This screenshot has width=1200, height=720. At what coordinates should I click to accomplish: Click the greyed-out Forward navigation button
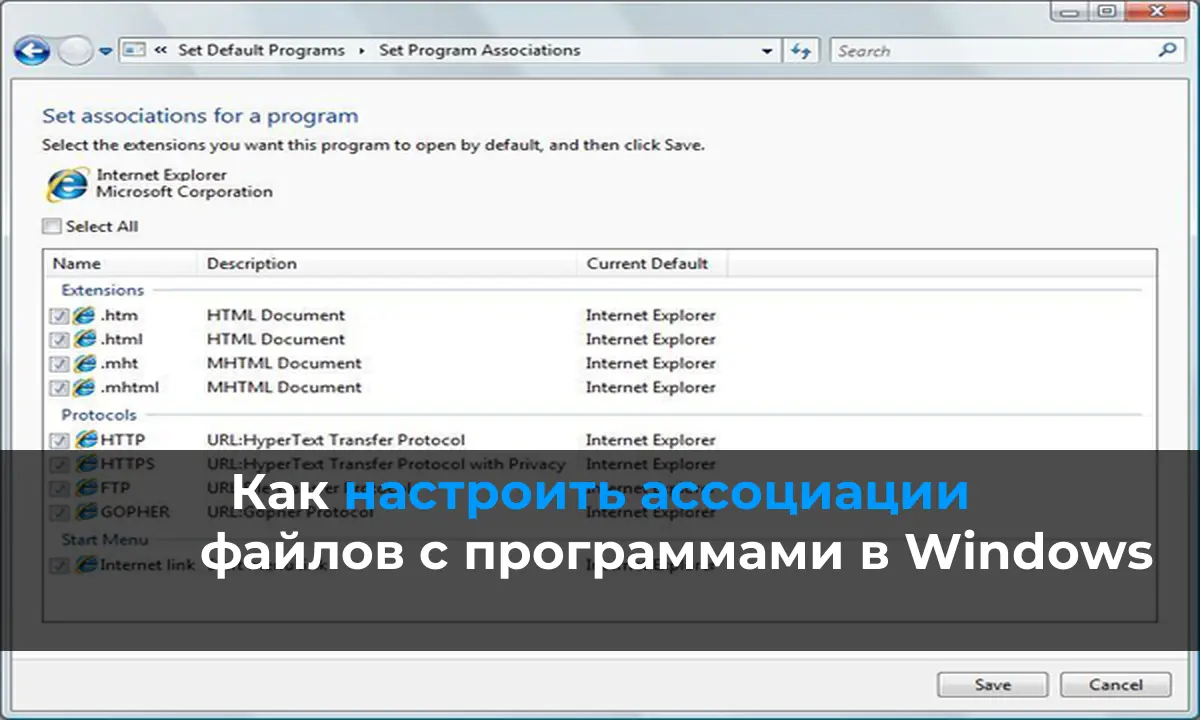click(74, 50)
